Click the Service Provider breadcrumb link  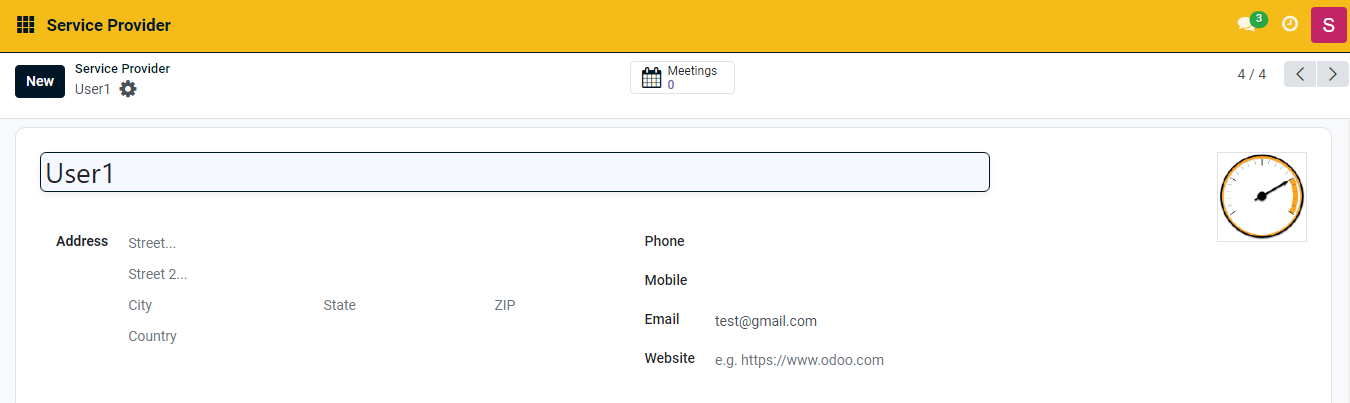click(x=122, y=69)
